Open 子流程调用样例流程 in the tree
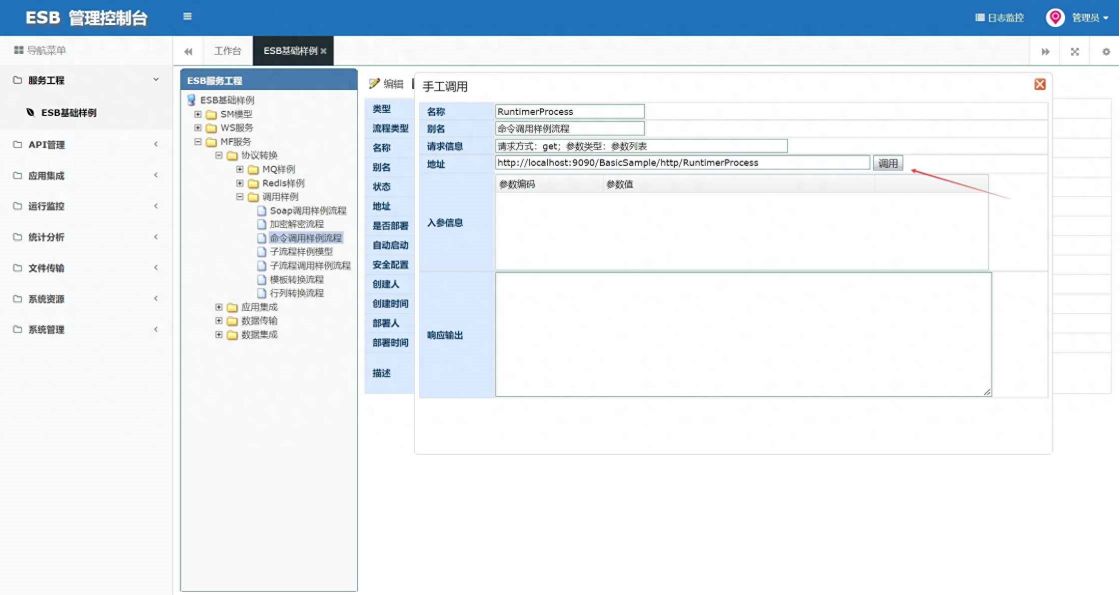 point(310,265)
